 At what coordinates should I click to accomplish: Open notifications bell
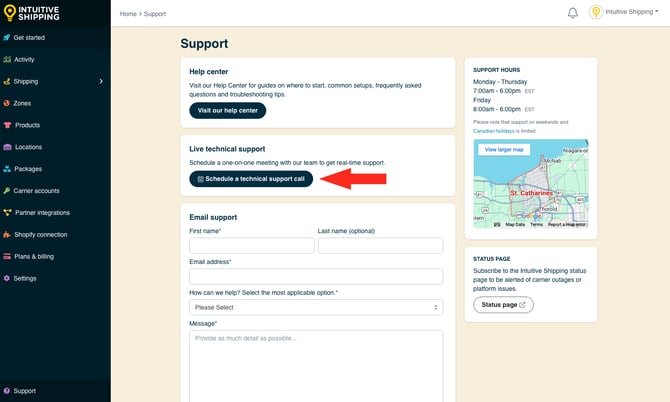pos(573,13)
